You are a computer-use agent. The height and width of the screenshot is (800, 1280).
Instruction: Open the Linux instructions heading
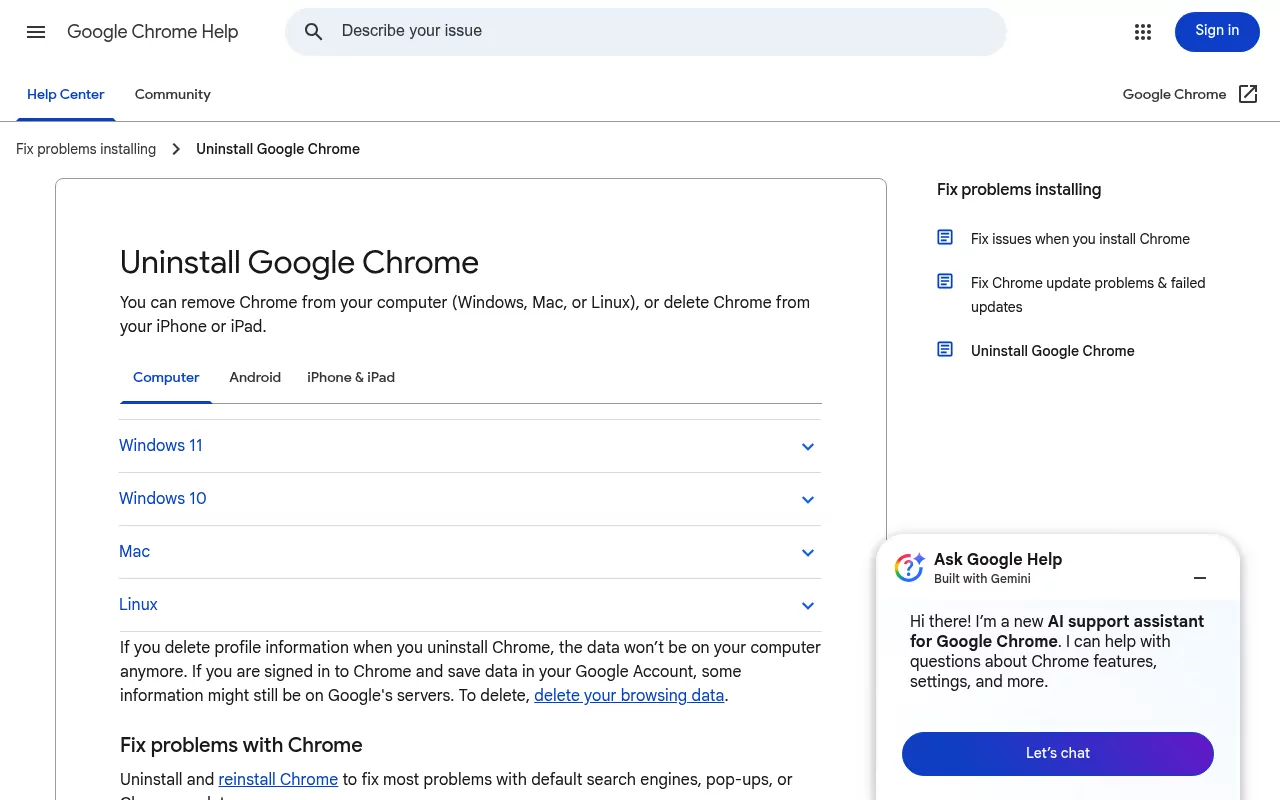pyautogui.click(x=139, y=605)
